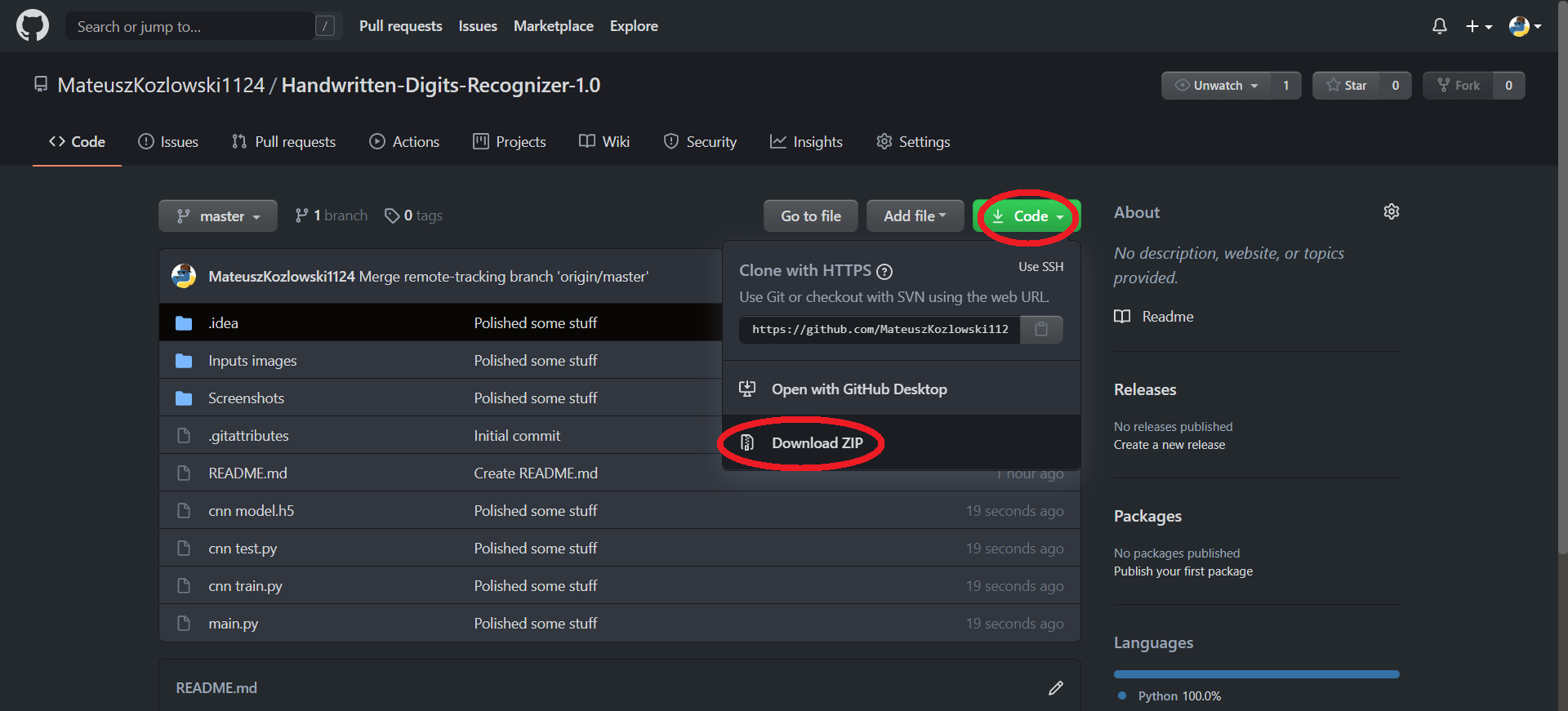Viewport: 1568px width, 711px height.
Task: Edit About details with gear icon
Action: point(1392,212)
